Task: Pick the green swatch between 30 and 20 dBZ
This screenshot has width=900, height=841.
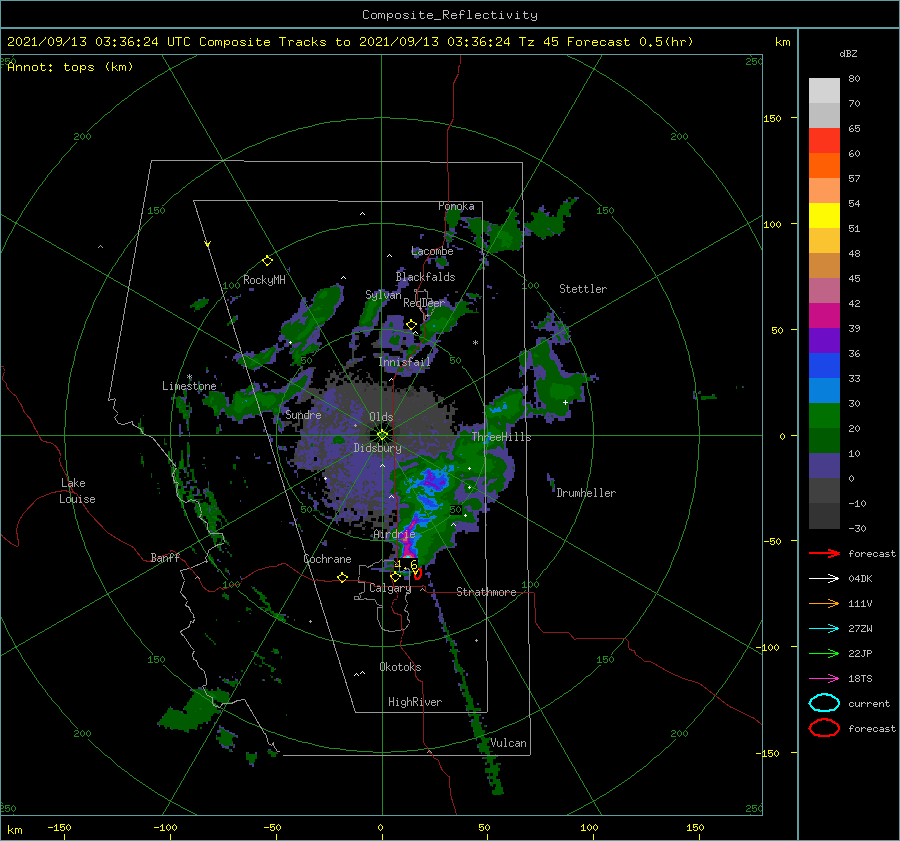Action: tap(824, 416)
